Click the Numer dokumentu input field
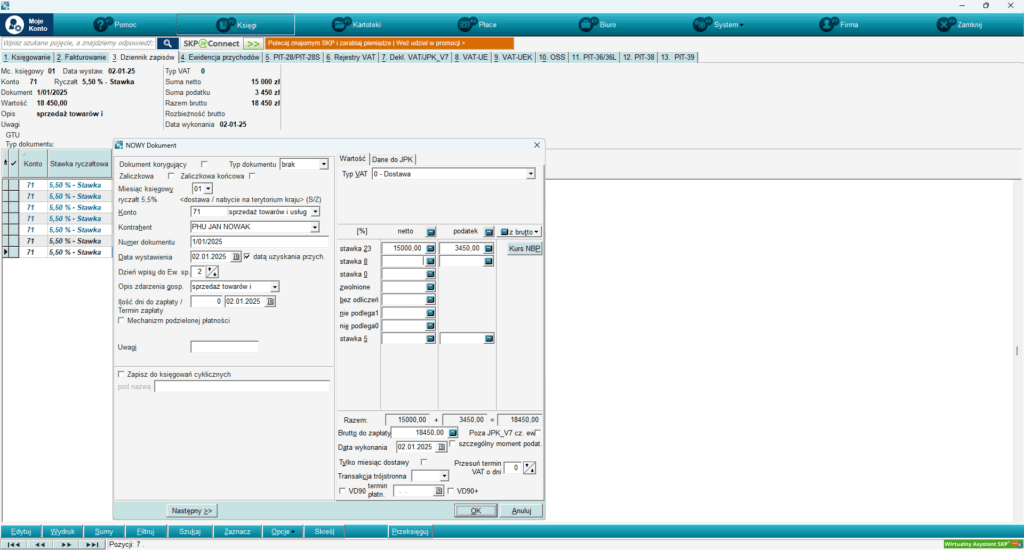1024x550 pixels. click(259, 242)
